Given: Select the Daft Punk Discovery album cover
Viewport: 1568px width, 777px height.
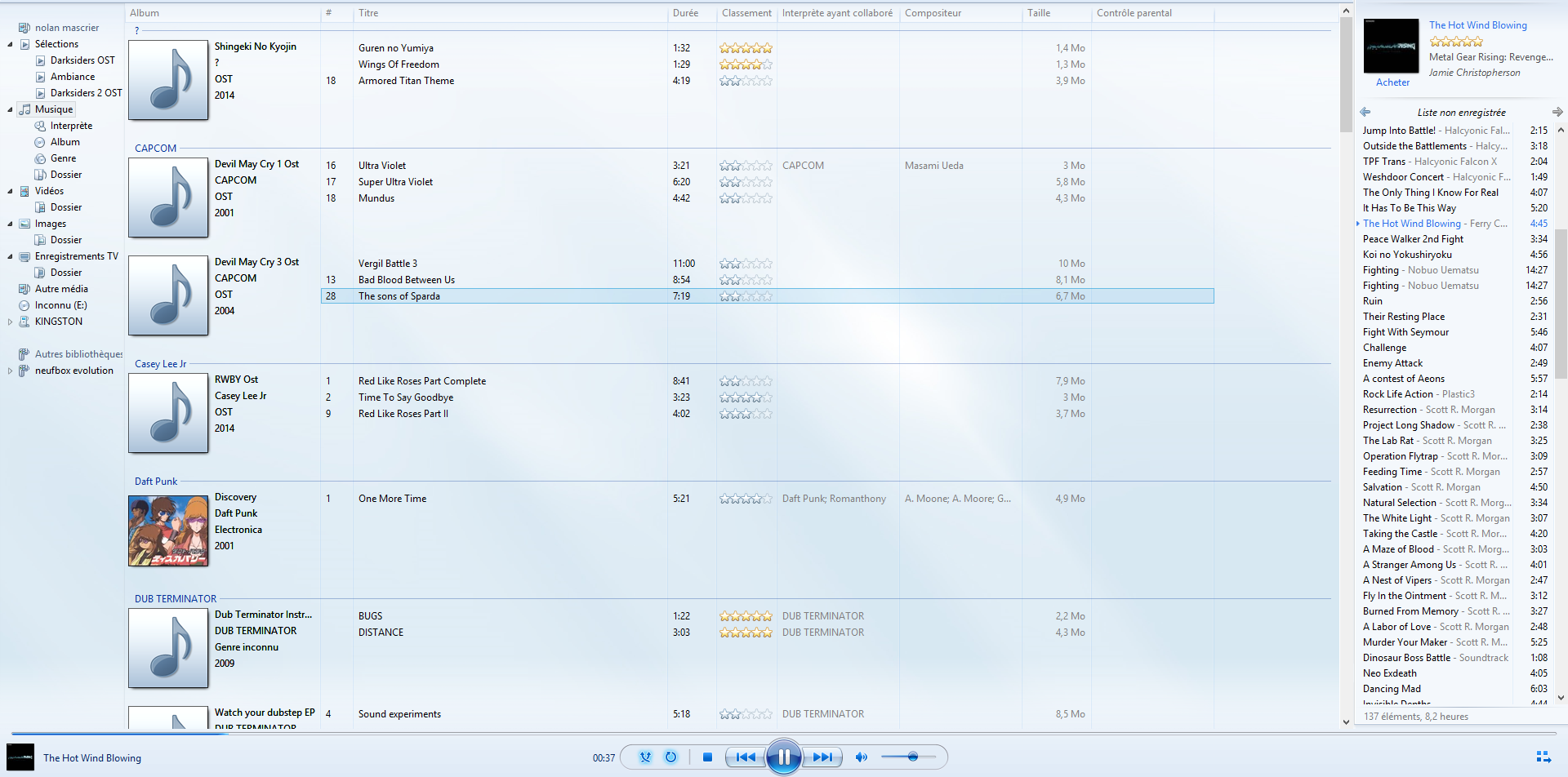Looking at the screenshot, I should click(168, 531).
